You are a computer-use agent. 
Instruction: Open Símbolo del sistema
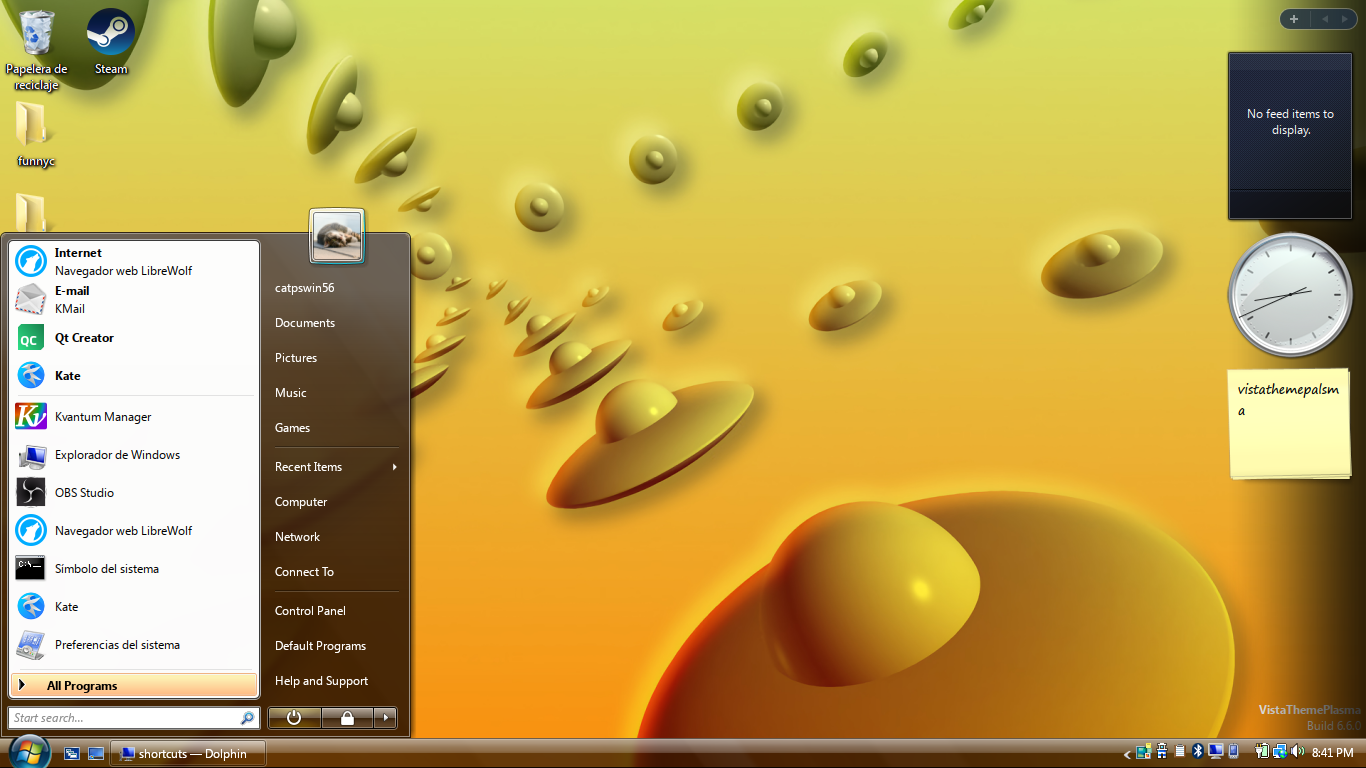(134, 569)
